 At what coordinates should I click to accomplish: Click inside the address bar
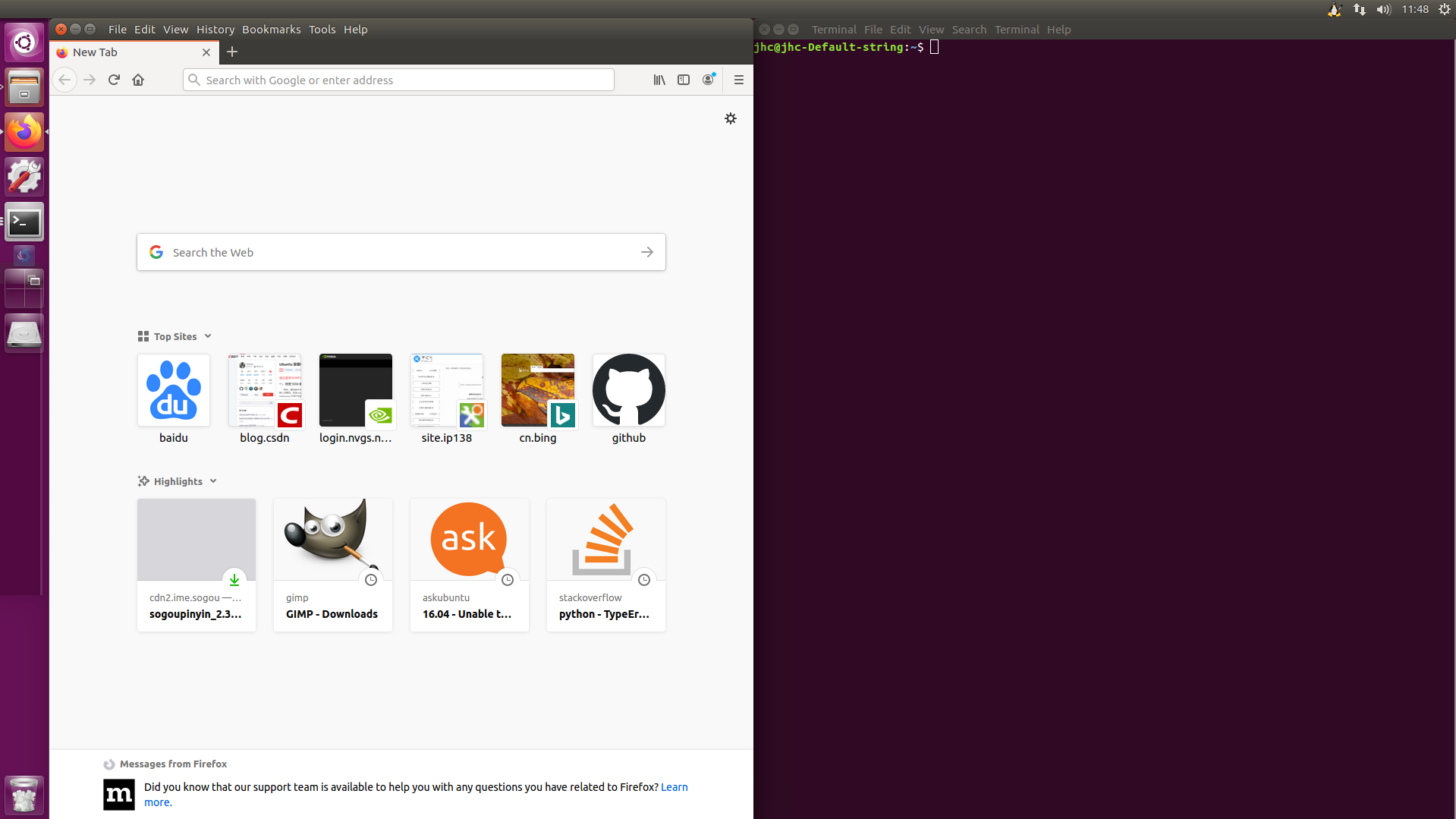coord(398,80)
